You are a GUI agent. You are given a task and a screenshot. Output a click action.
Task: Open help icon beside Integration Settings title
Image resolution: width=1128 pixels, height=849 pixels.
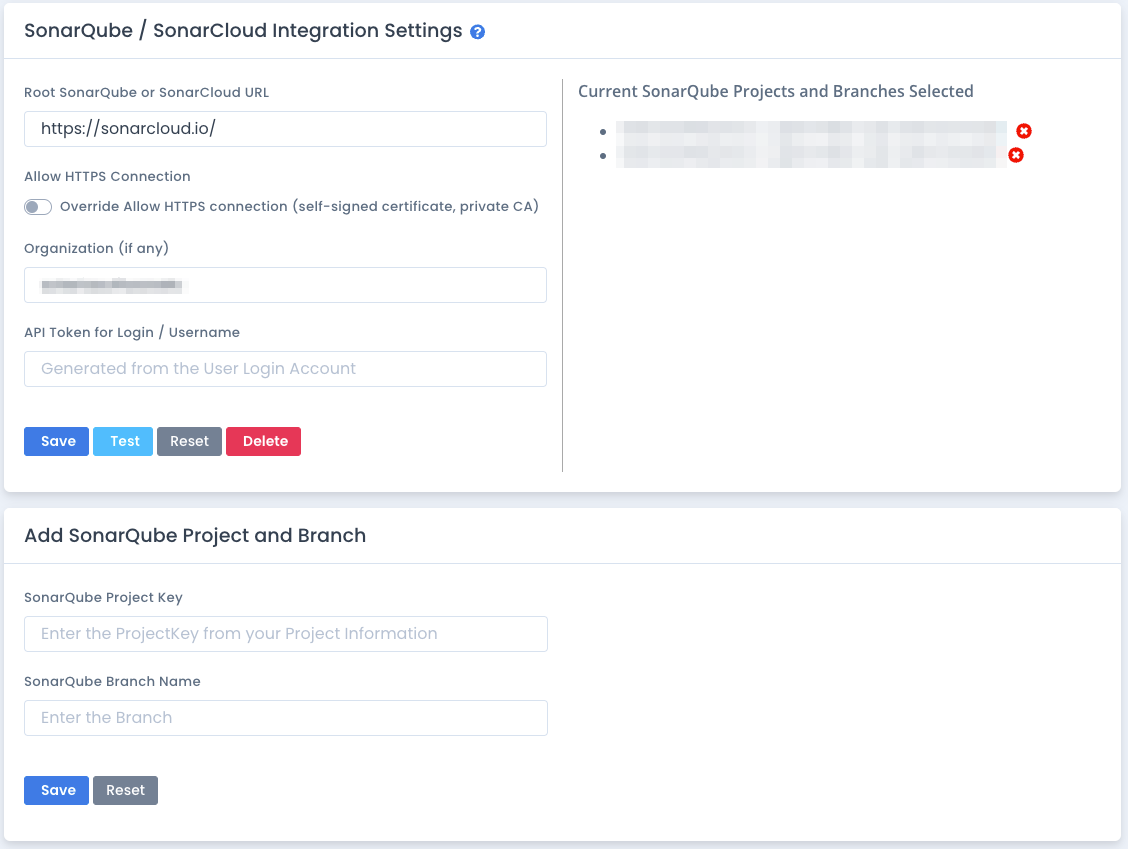tap(478, 32)
